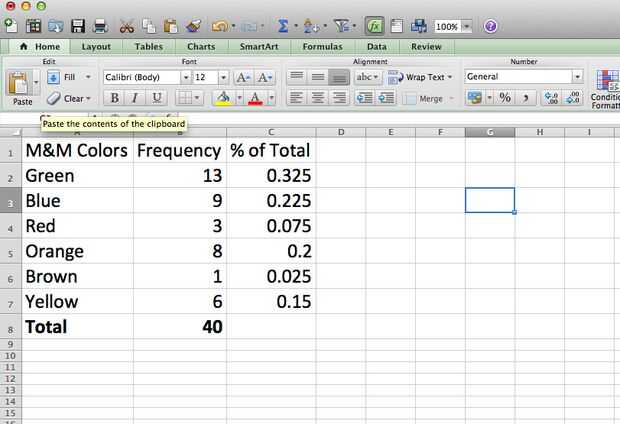The height and width of the screenshot is (424, 620).
Task: Switch to the Tables tab
Action: [149, 47]
